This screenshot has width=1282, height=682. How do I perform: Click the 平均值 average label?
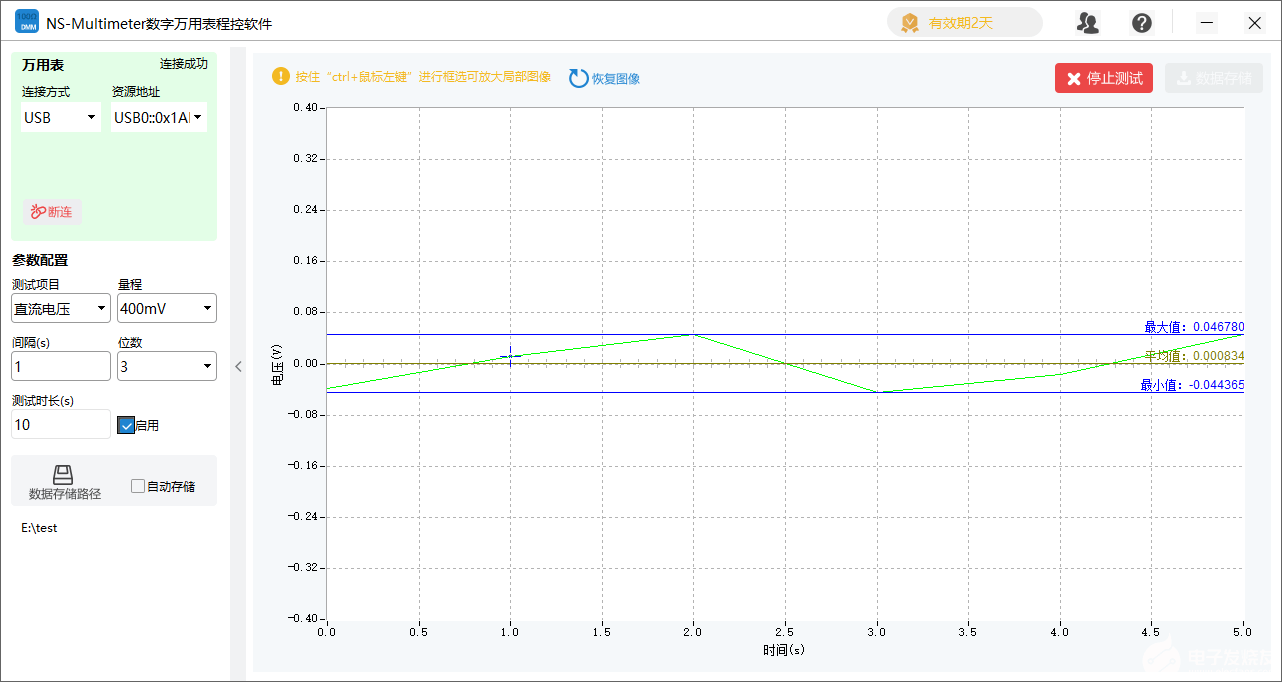1194,356
